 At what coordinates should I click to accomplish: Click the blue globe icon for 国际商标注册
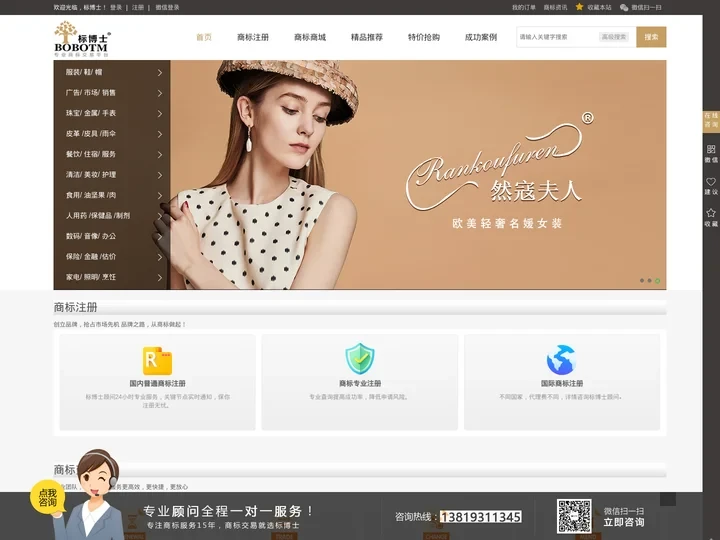[x=561, y=360]
